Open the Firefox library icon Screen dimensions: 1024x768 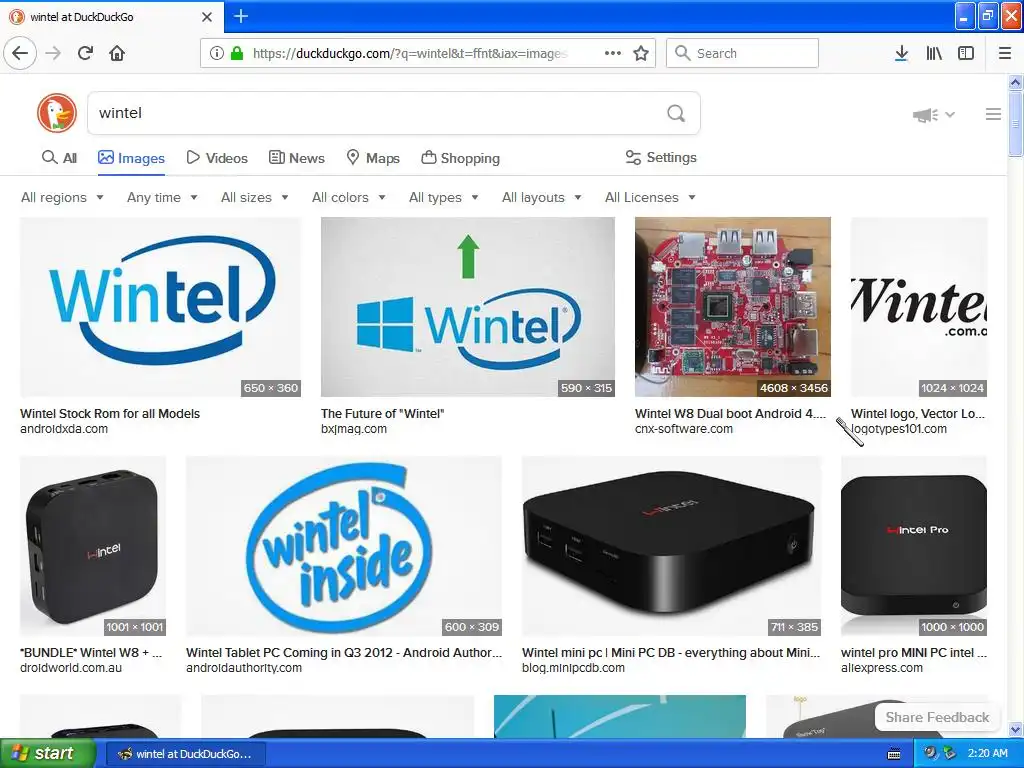(x=934, y=53)
